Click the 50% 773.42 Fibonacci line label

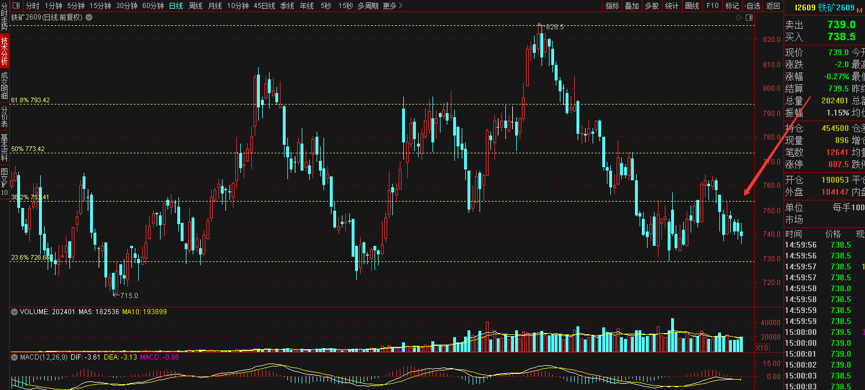coord(29,149)
